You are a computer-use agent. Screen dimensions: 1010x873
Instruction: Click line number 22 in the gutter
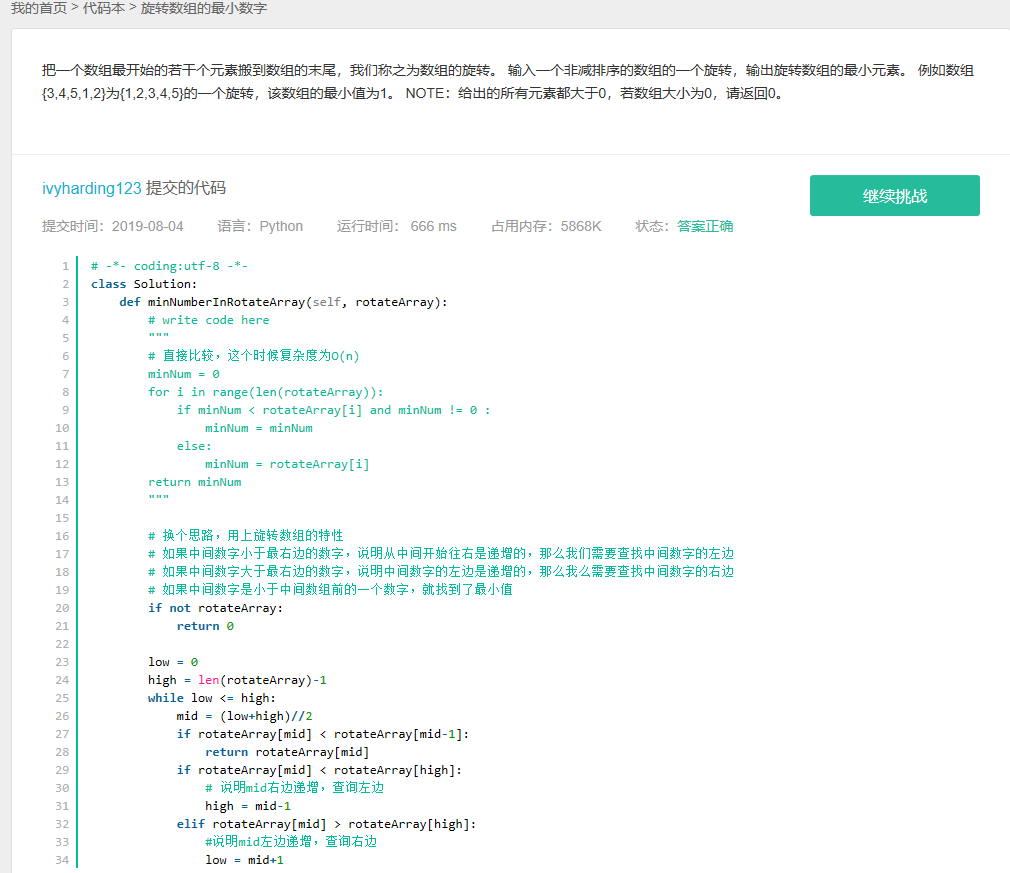tap(62, 644)
